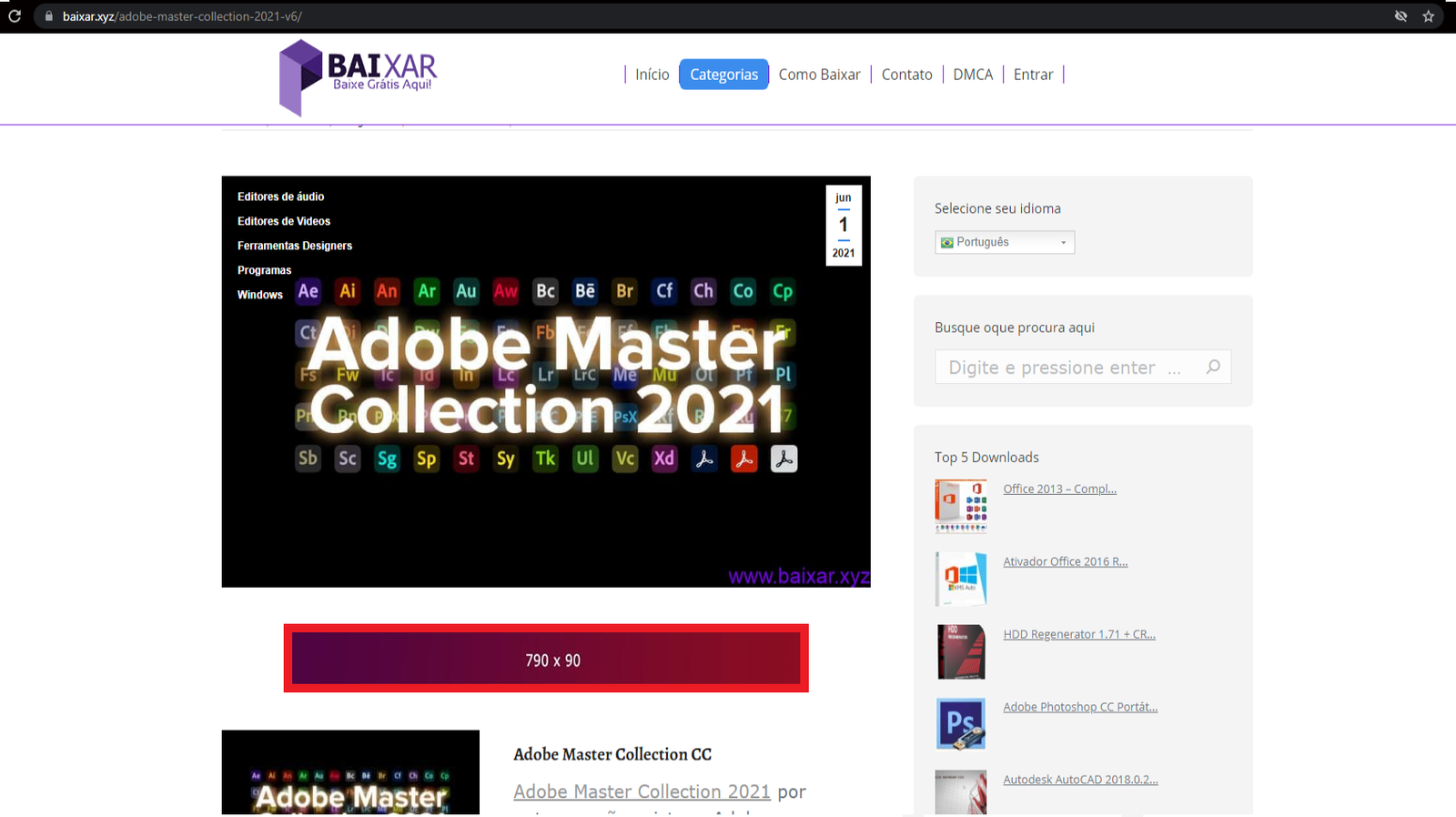Image resolution: width=1456 pixels, height=817 pixels.
Task: Click the Autodesk AutoCAD 2018 link
Action: pyautogui.click(x=1080, y=780)
